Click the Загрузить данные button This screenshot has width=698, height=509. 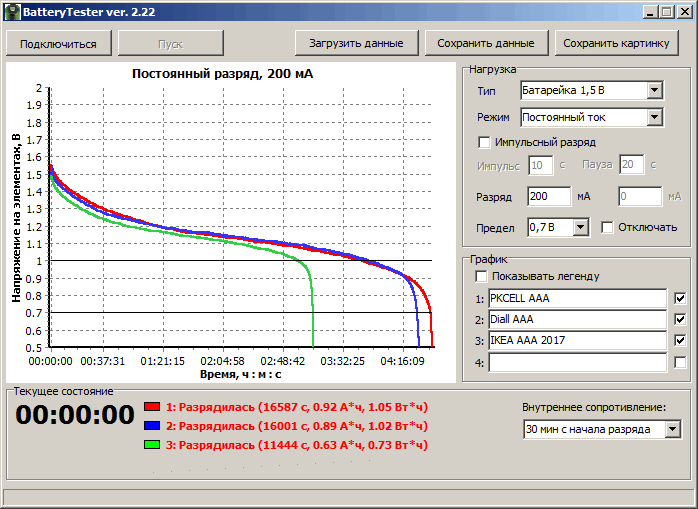pyautogui.click(x=356, y=44)
